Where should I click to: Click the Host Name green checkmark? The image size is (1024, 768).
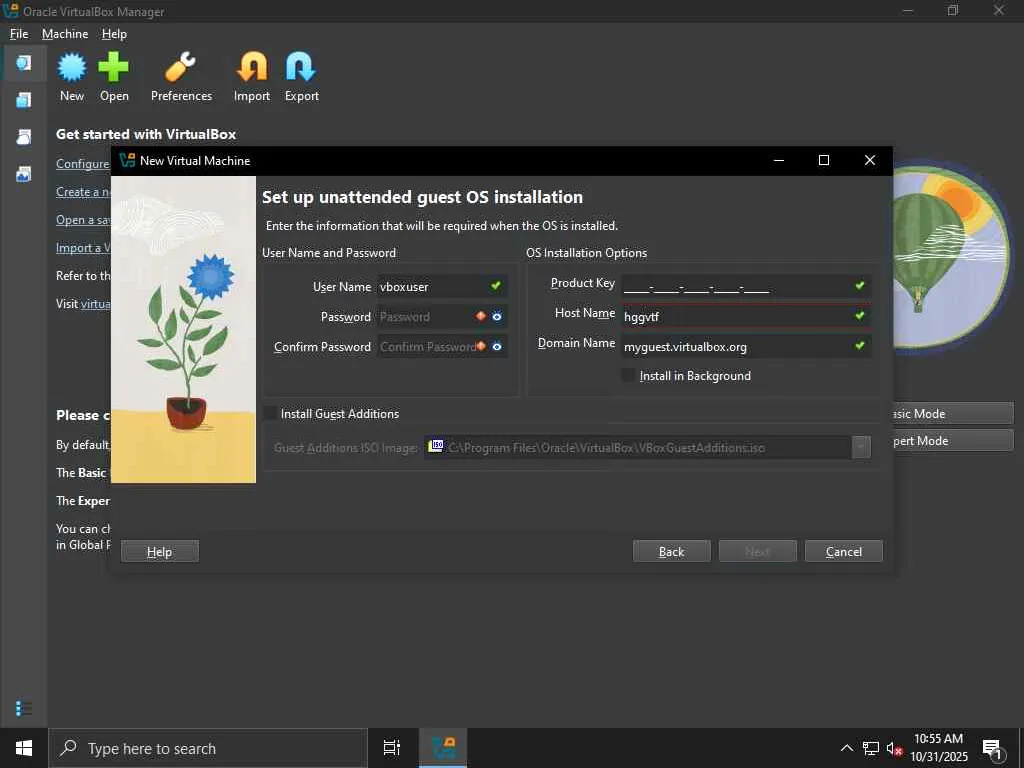point(860,315)
